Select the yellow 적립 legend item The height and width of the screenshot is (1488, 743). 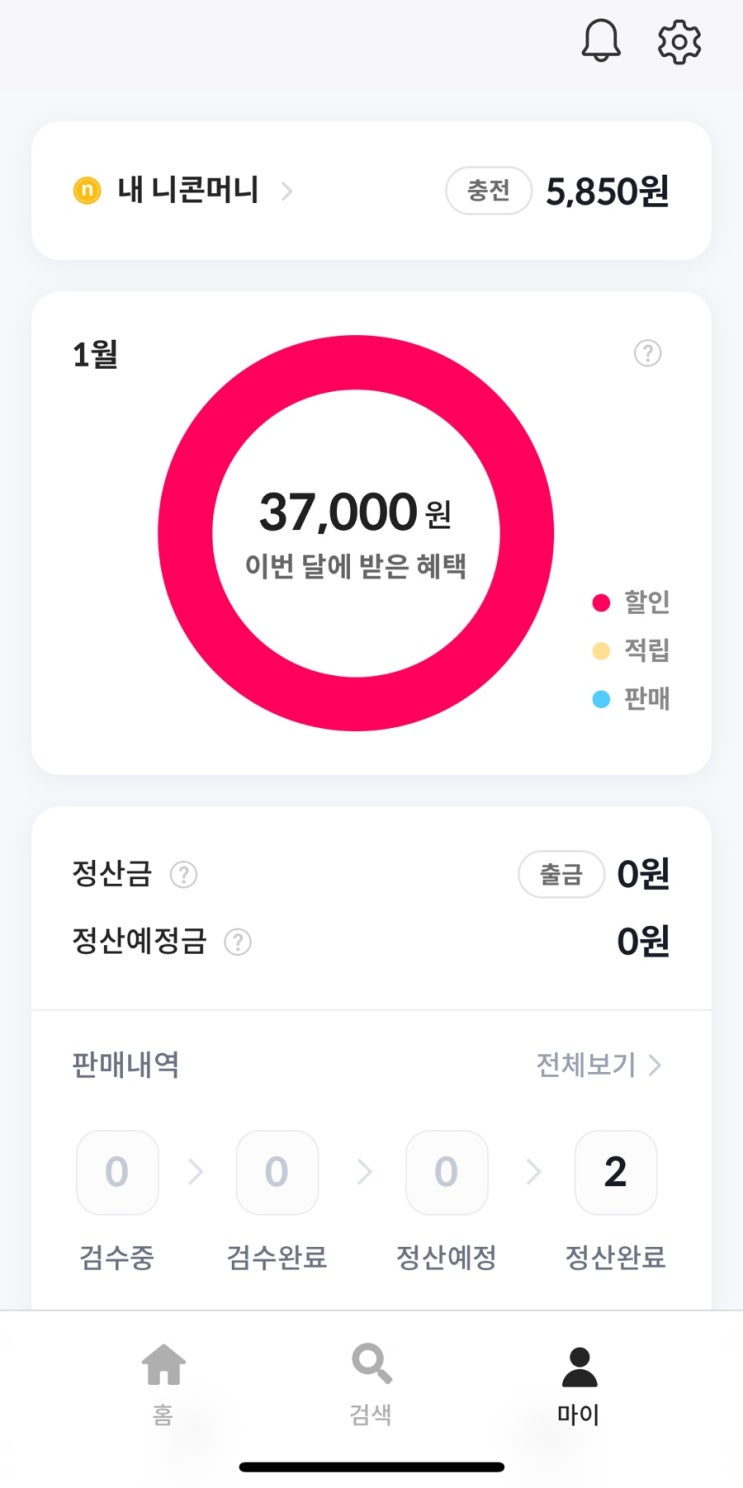[631, 651]
